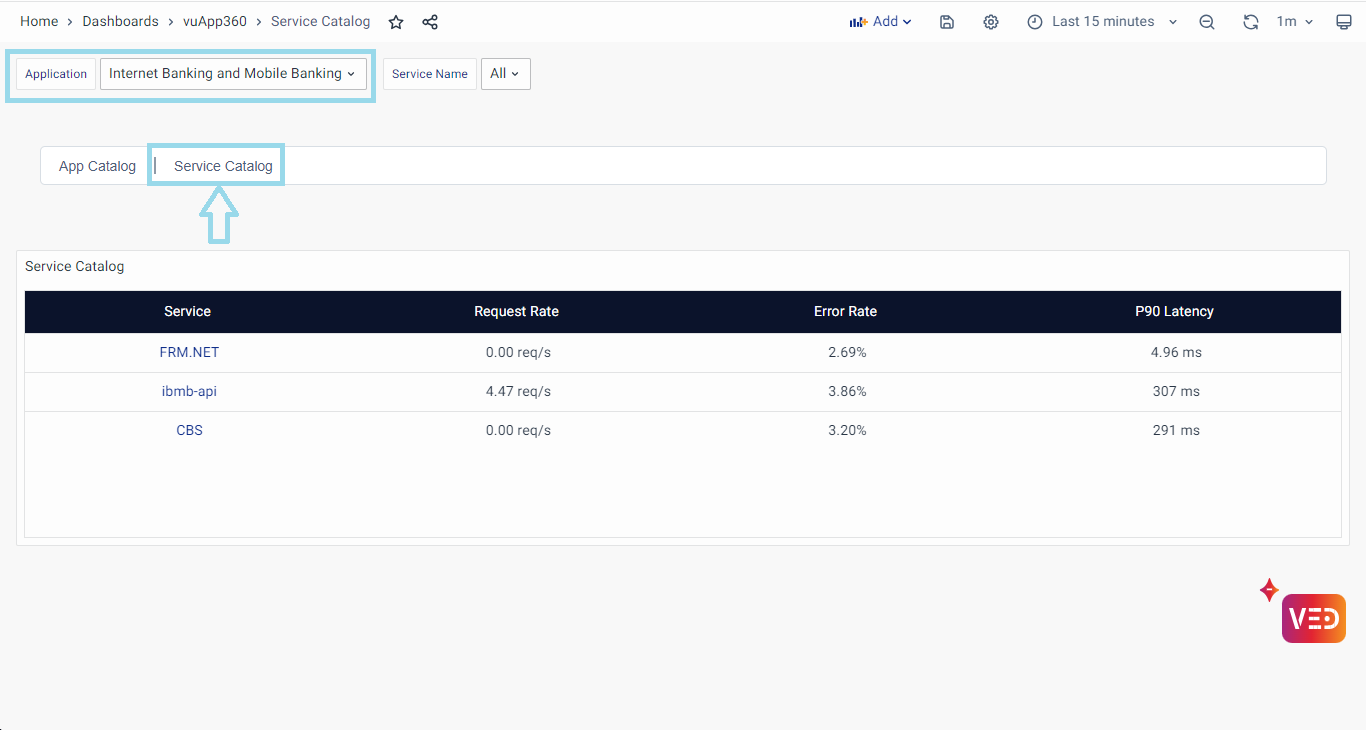Switch to the App Catalog tab

click(97, 166)
